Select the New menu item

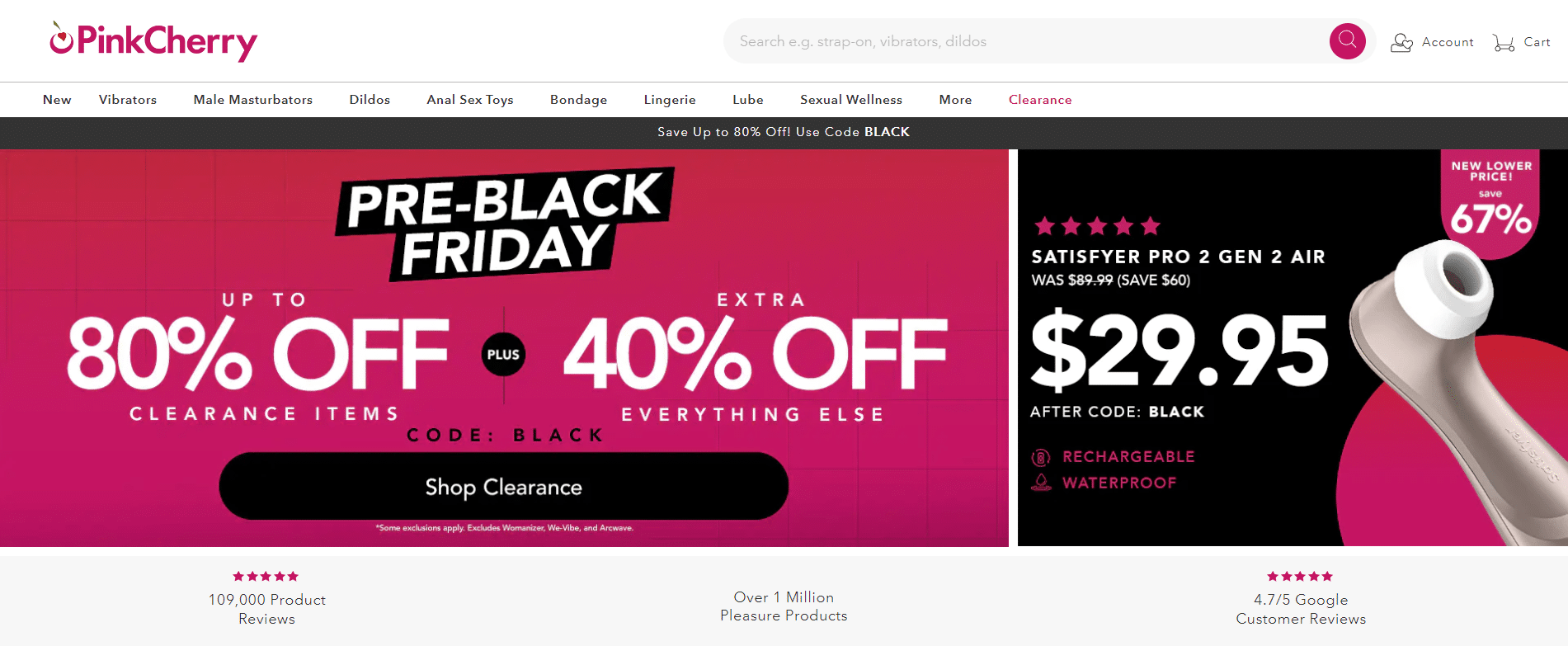tap(57, 100)
